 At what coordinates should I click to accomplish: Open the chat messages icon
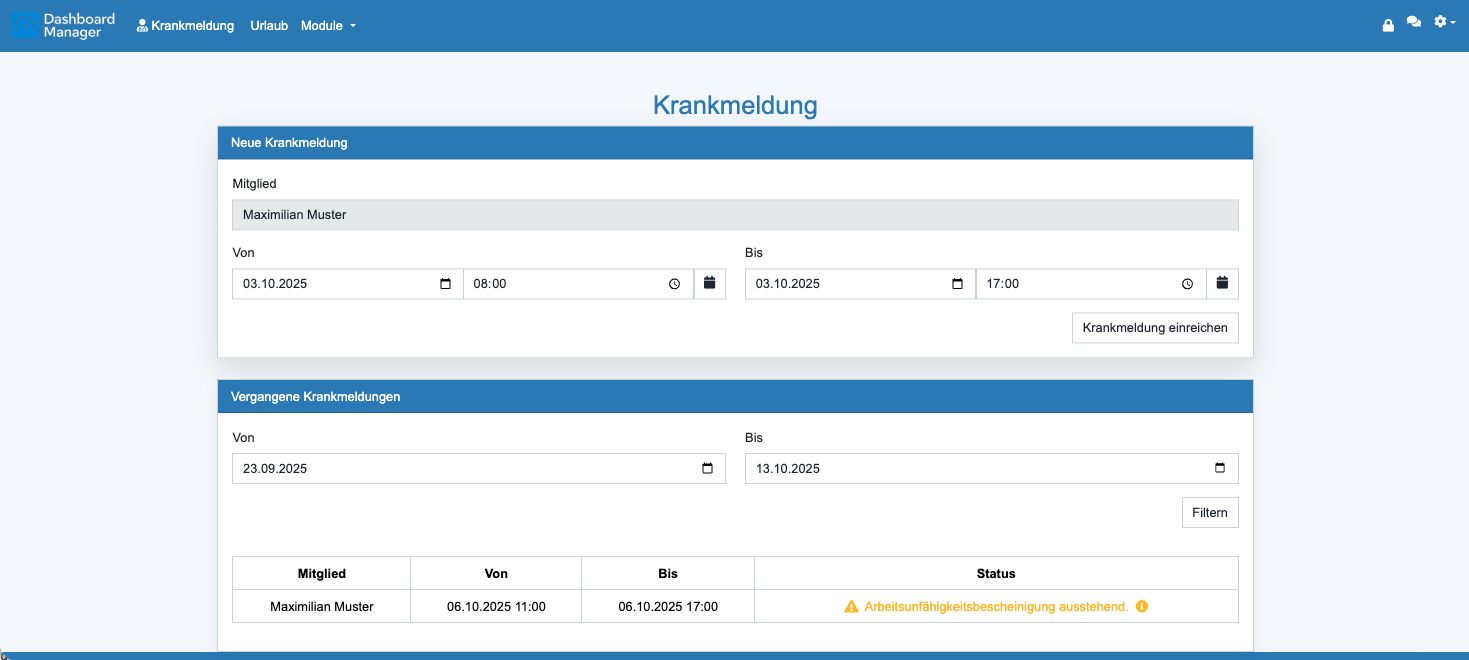click(1414, 22)
